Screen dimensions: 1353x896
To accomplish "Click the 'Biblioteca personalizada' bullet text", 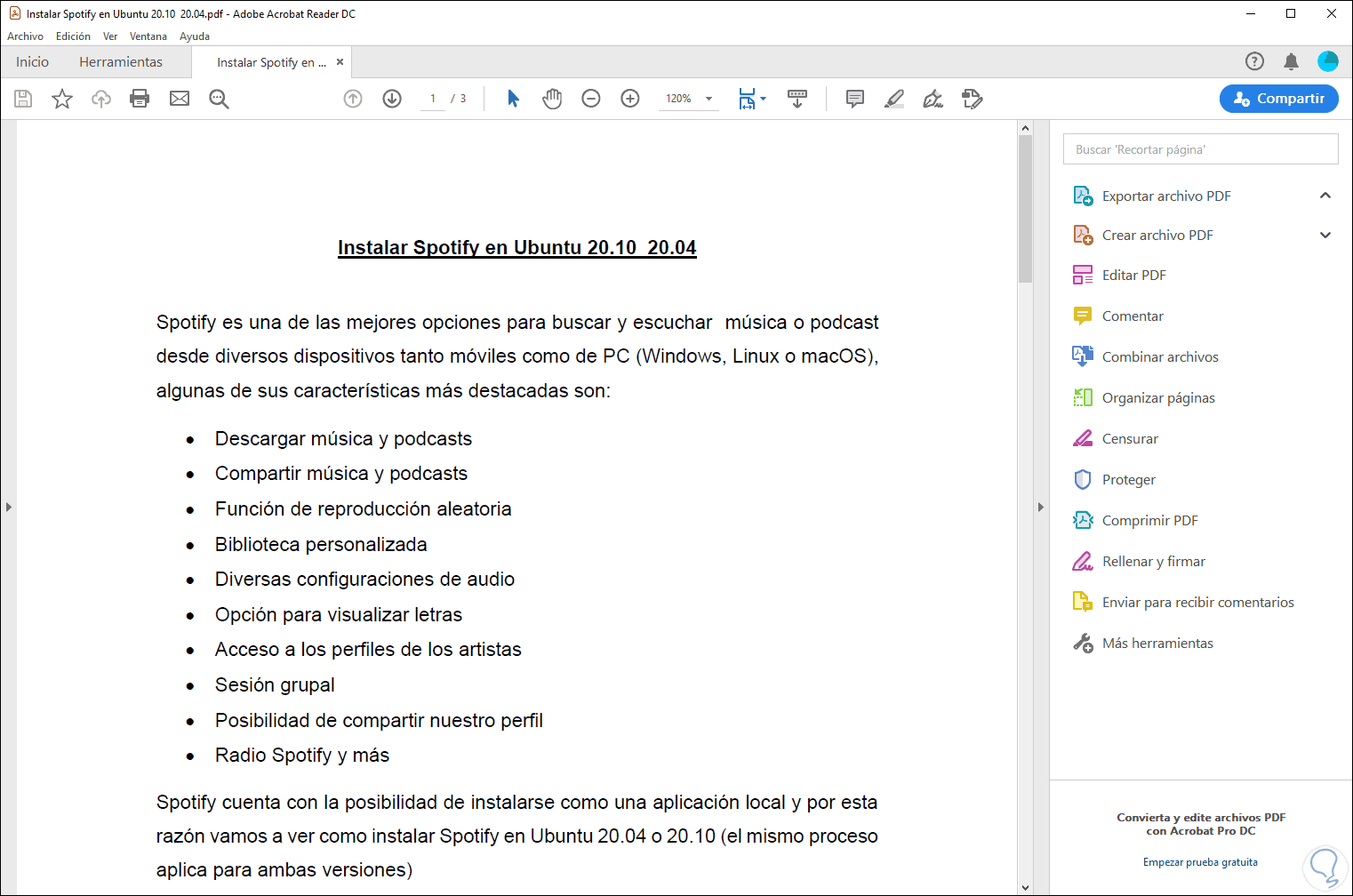I will (321, 544).
